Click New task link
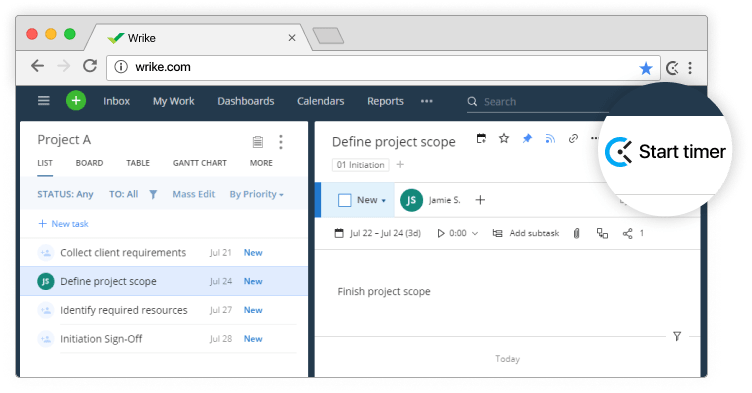 pos(63,224)
